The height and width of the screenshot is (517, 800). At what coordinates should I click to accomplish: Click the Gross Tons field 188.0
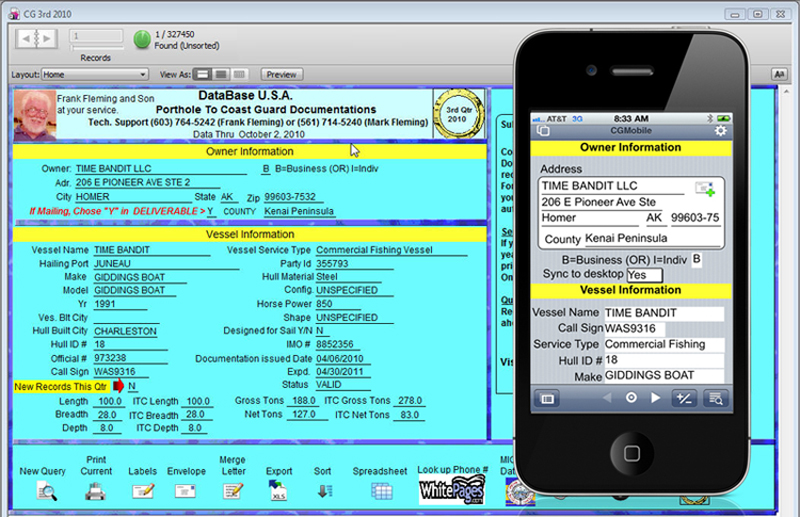(306, 401)
